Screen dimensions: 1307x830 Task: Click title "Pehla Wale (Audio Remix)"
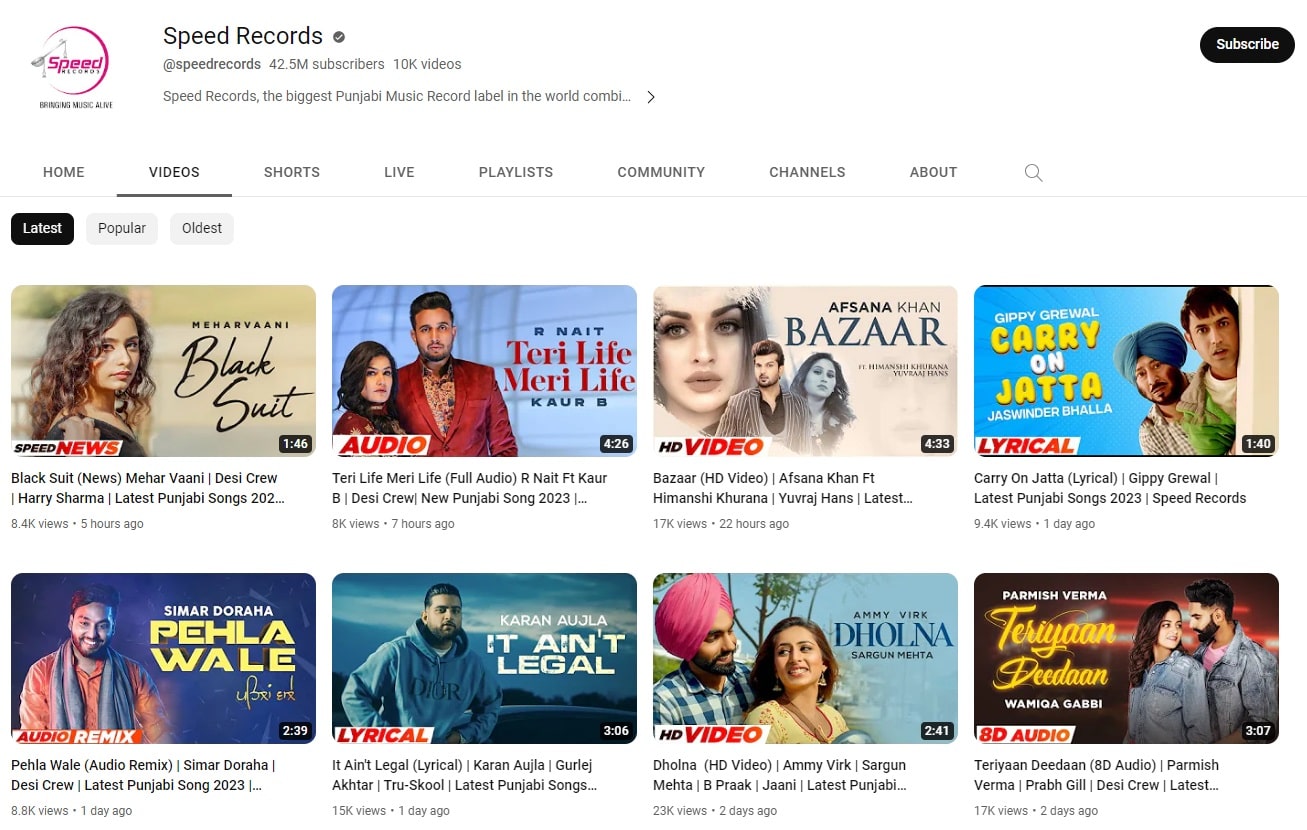pos(143,775)
